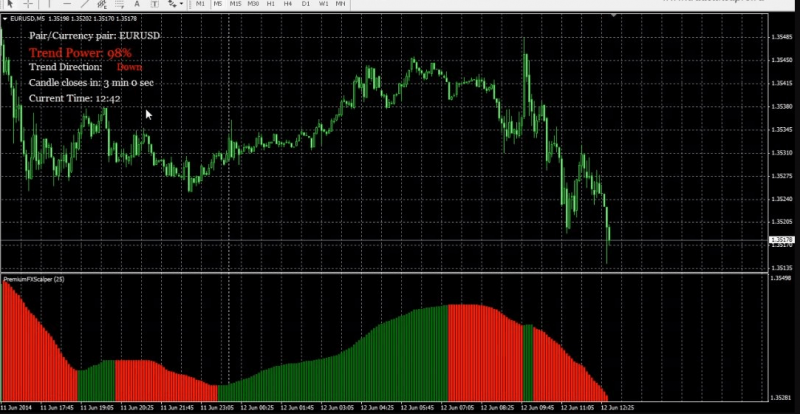Change timeframe to D1 daily
Screen dimensions: 800x414
305,4
